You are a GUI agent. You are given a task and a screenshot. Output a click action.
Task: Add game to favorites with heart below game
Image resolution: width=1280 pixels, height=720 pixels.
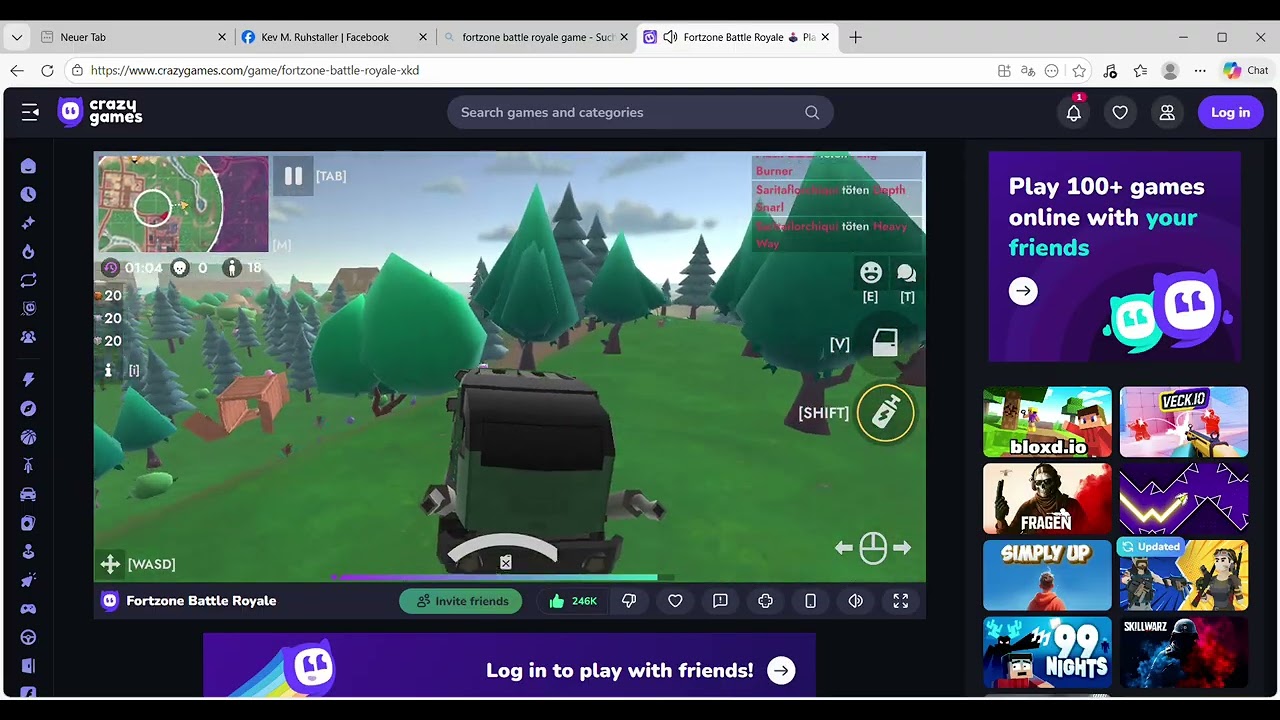click(x=675, y=601)
